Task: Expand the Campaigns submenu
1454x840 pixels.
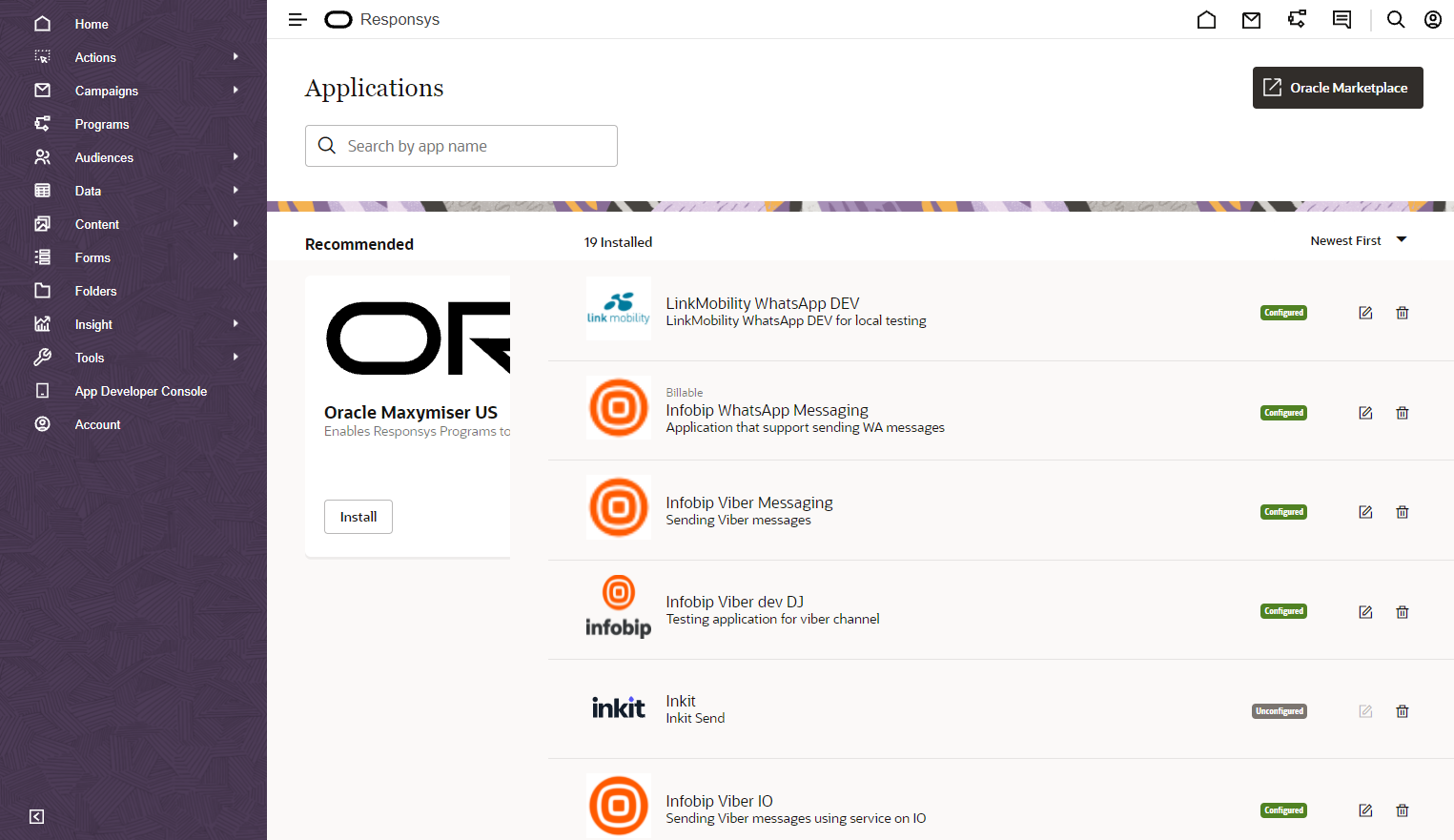Action: (x=235, y=91)
